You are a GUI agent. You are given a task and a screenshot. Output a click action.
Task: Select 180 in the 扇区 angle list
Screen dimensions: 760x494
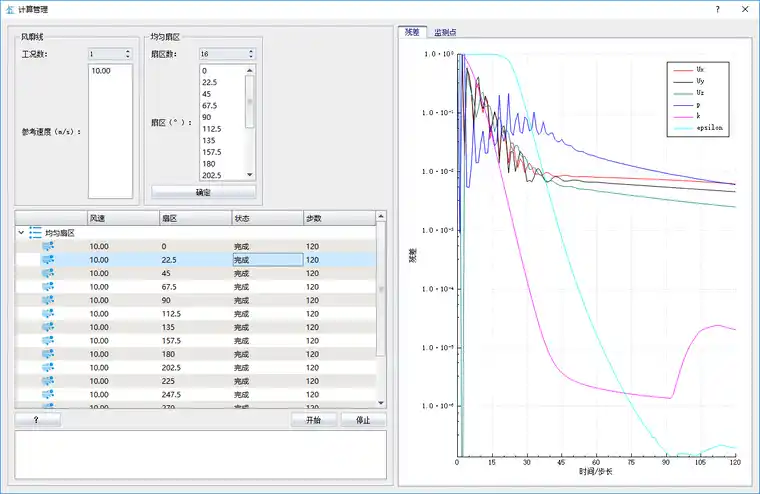click(x=208, y=164)
